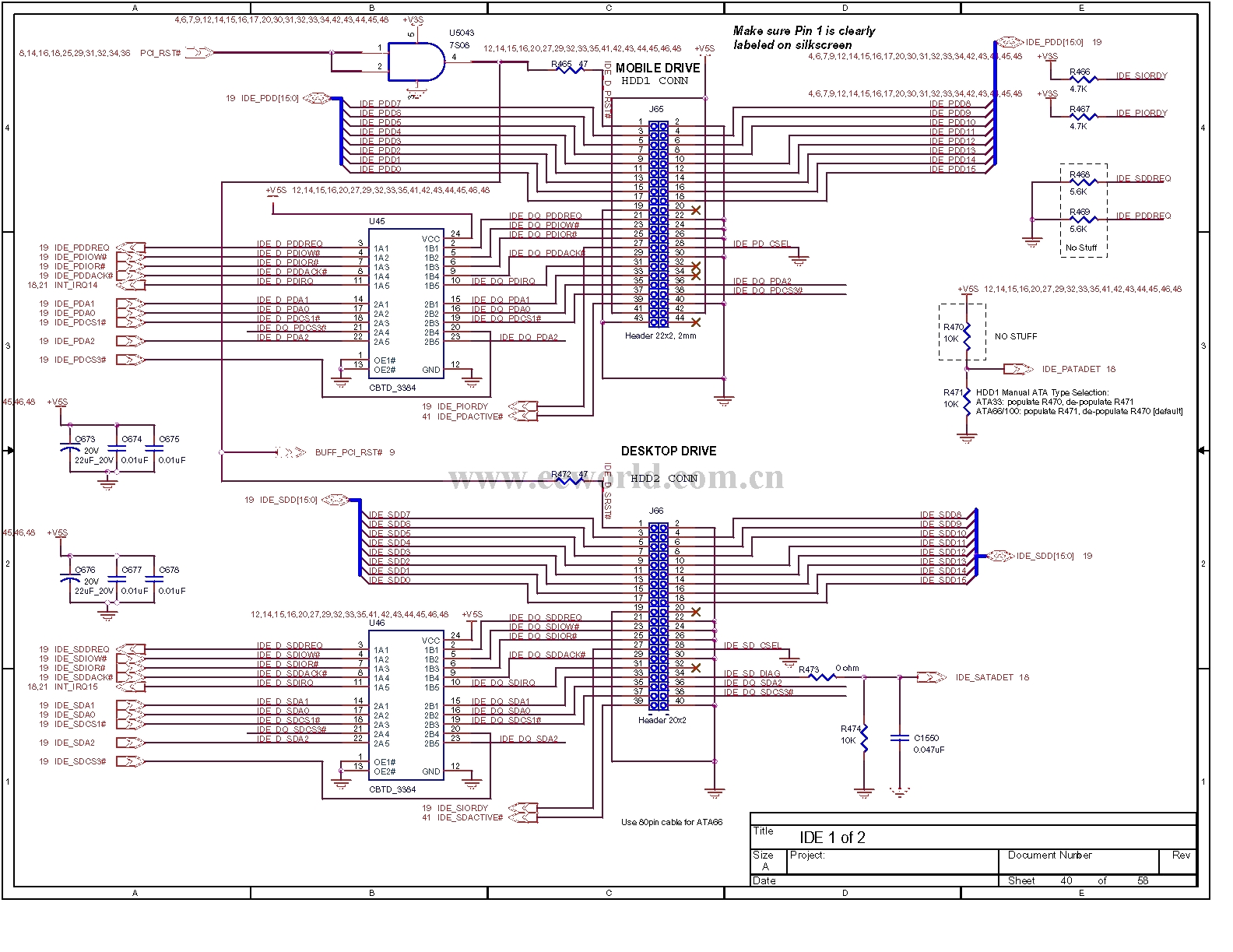This screenshot has height=952, width=1233.
Task: Click the IDE_PDACTIVE# signal label
Action: (470, 416)
